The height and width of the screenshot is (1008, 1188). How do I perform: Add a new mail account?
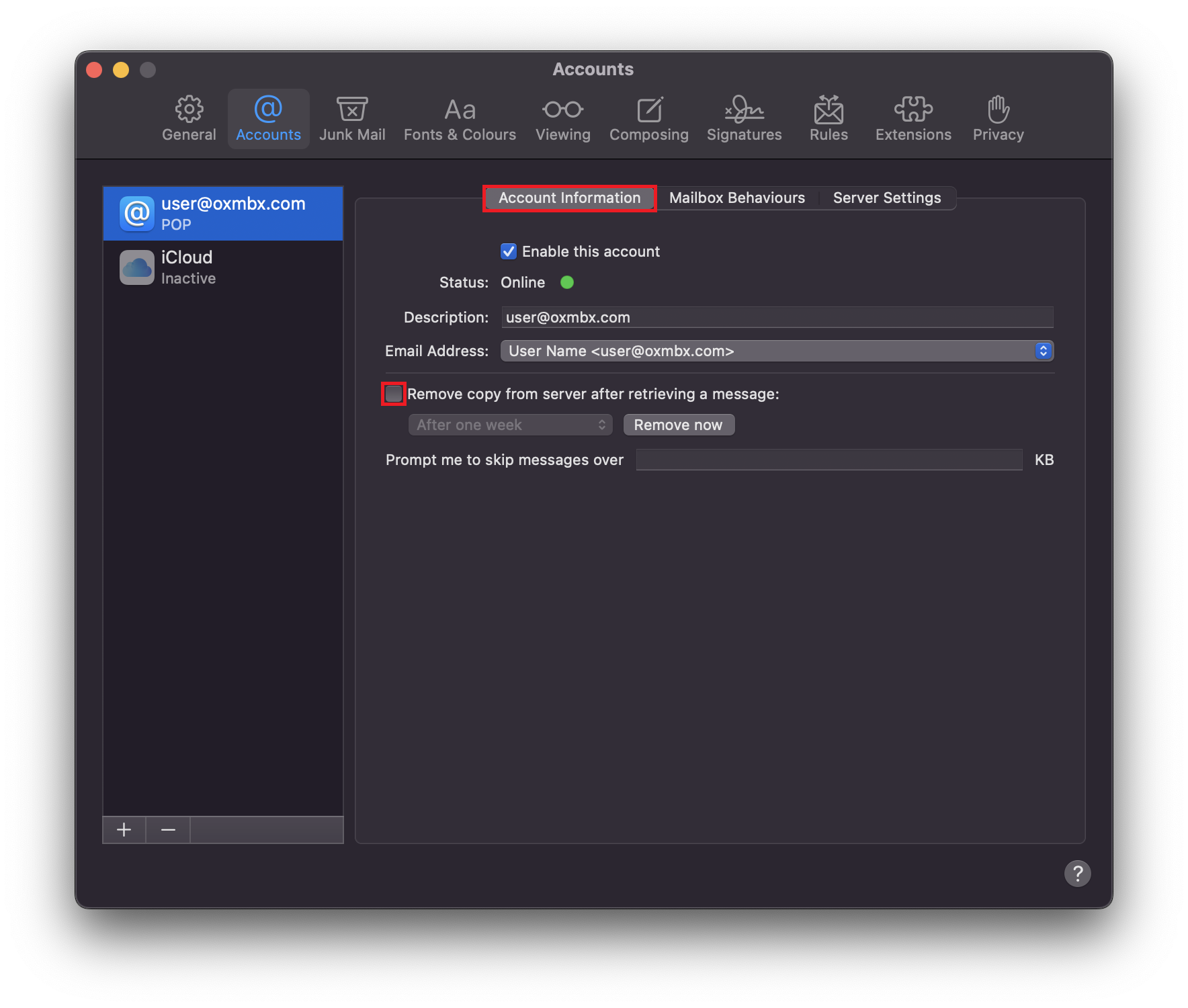click(x=124, y=830)
